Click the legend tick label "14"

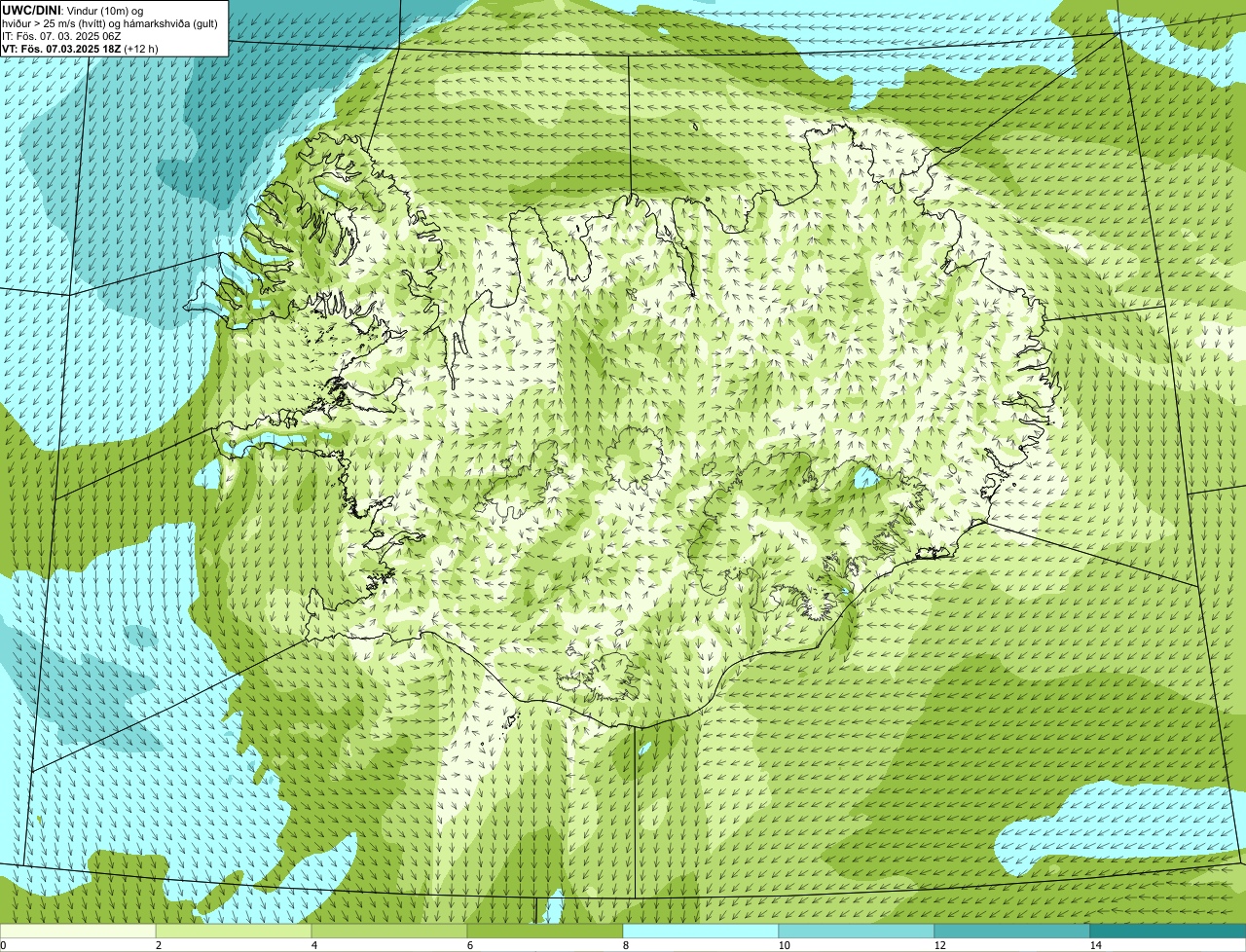pos(1096,945)
